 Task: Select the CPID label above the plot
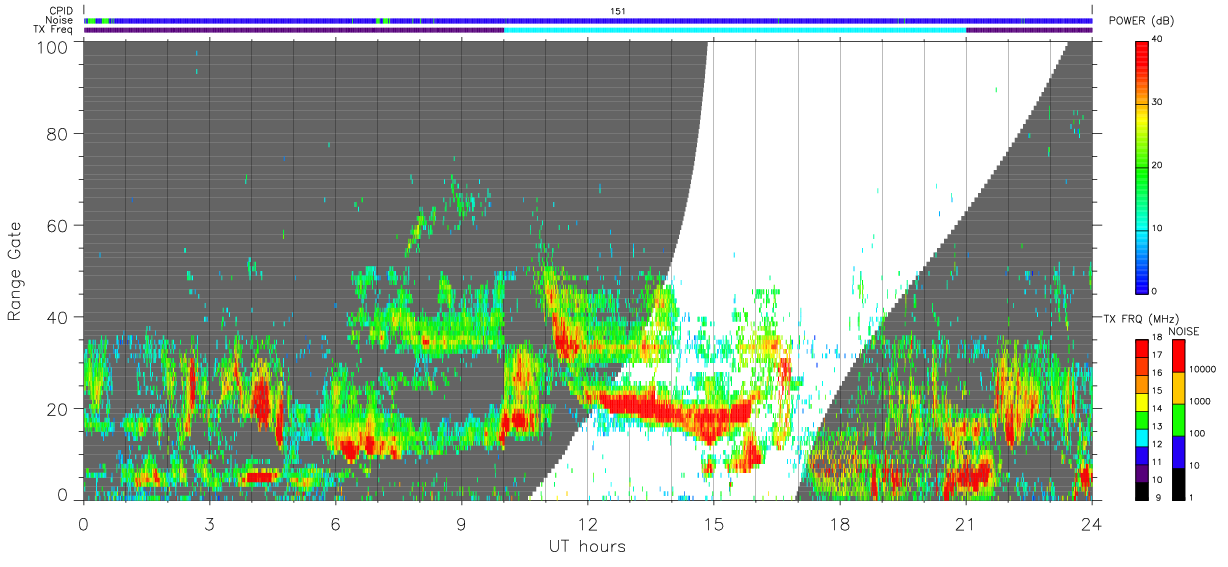pos(61,11)
